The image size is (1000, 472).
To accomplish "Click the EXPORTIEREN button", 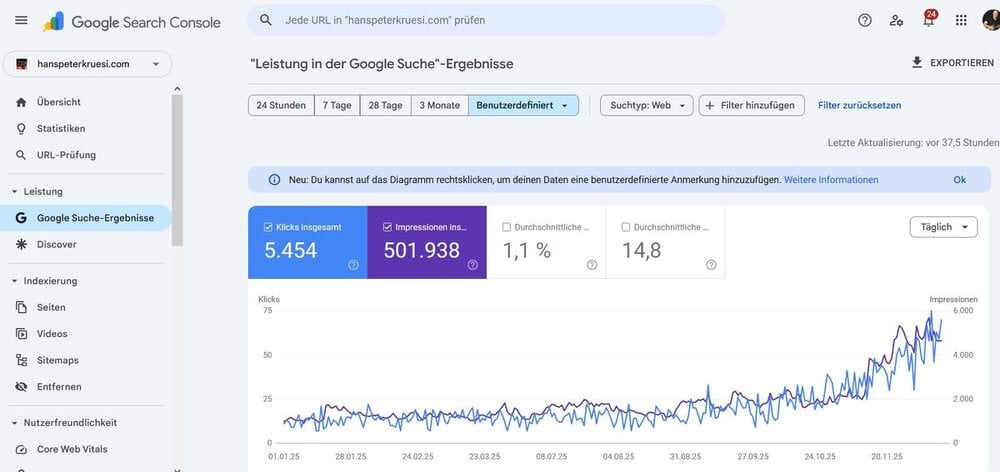I will click(x=952, y=63).
